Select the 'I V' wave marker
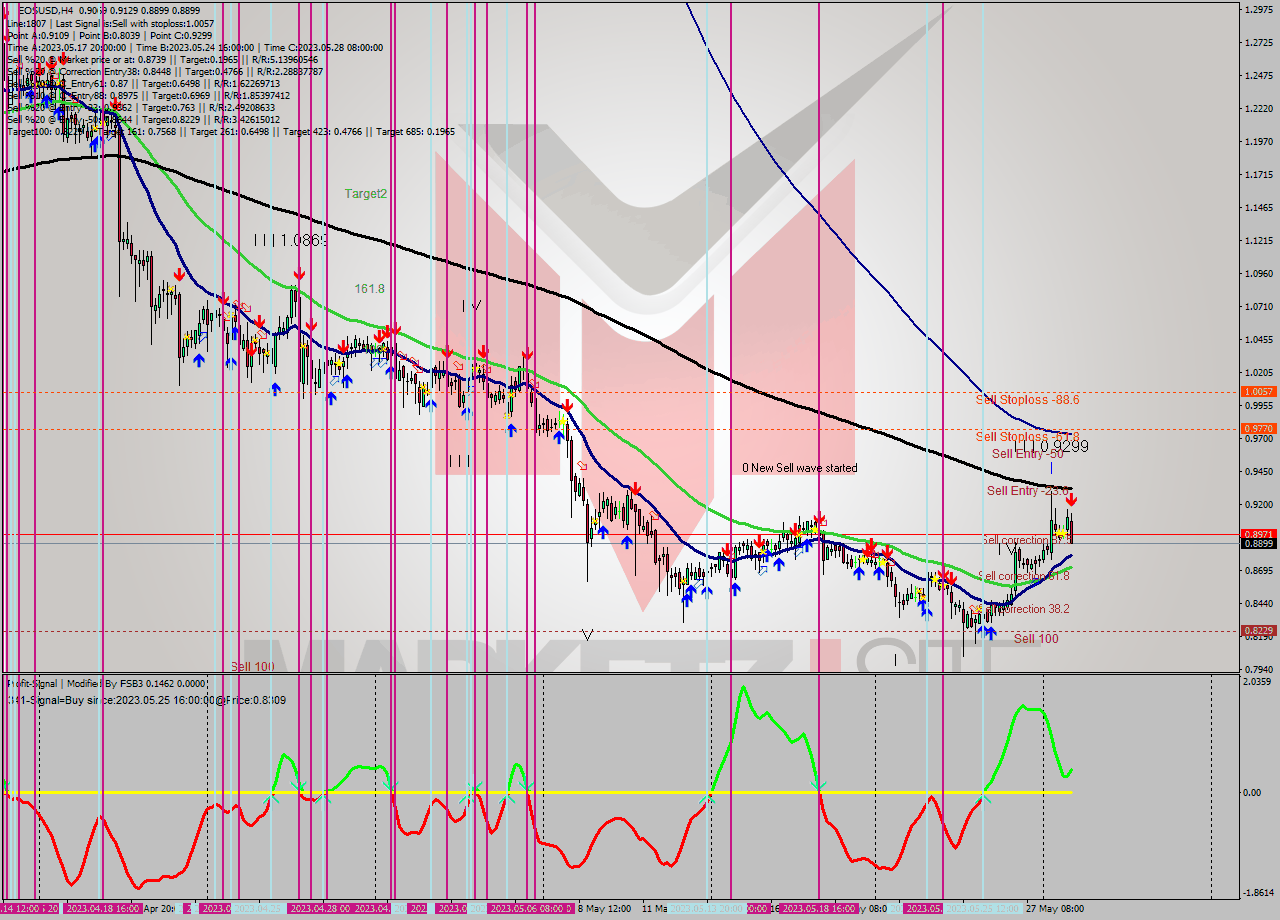This screenshot has width=1280, height=920. (472, 305)
